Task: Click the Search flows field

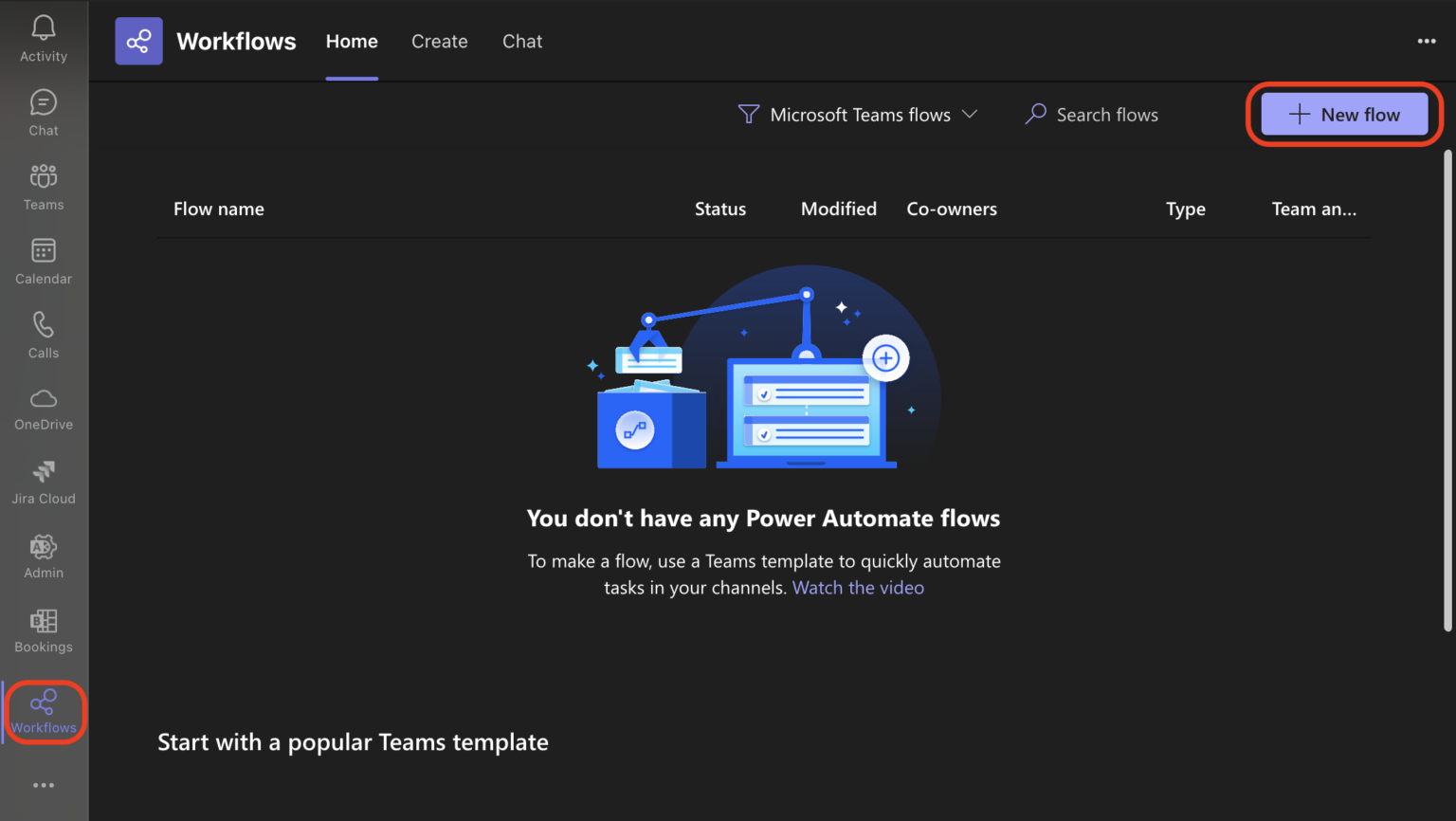Action: tap(1106, 115)
